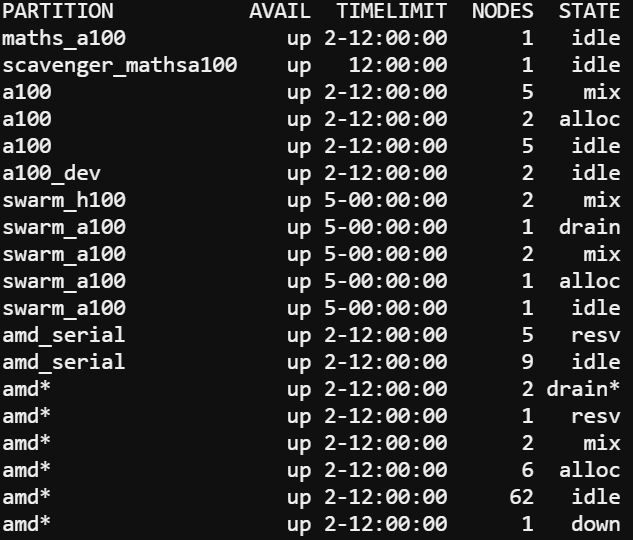Select the node count 62
Image resolution: width=633 pixels, height=540 pixels.
pos(521,497)
